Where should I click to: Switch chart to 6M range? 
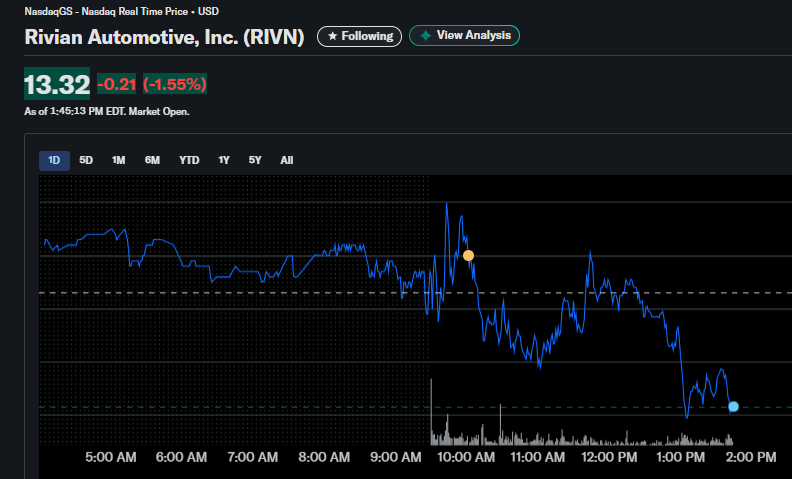152,161
